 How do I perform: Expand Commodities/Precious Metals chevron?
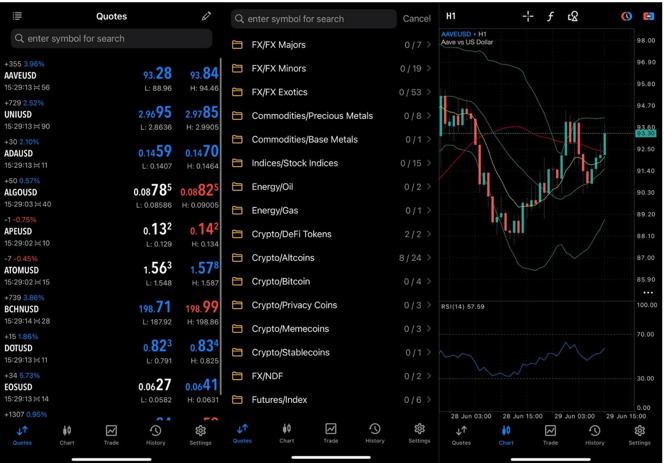click(x=429, y=116)
